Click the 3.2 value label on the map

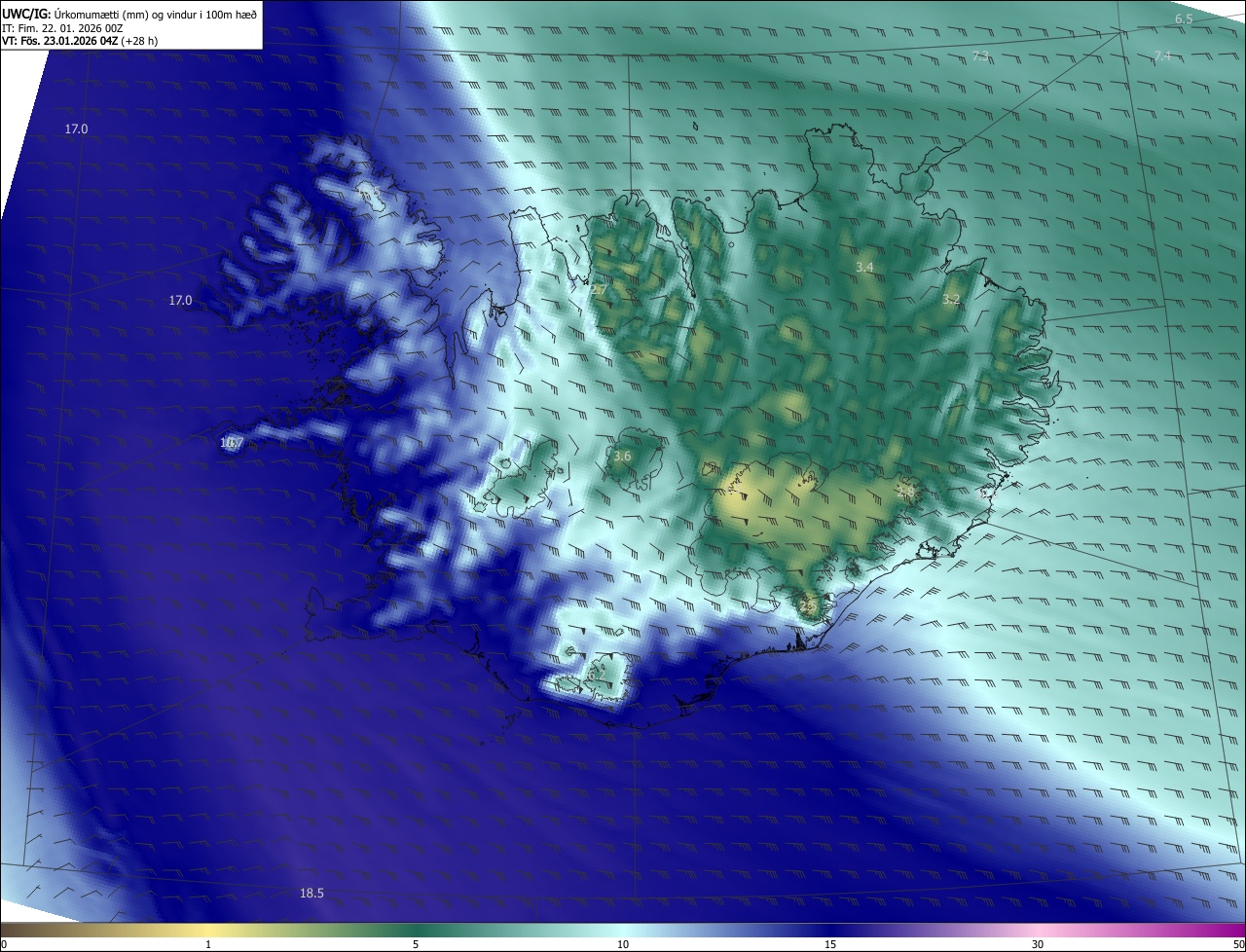click(x=951, y=300)
